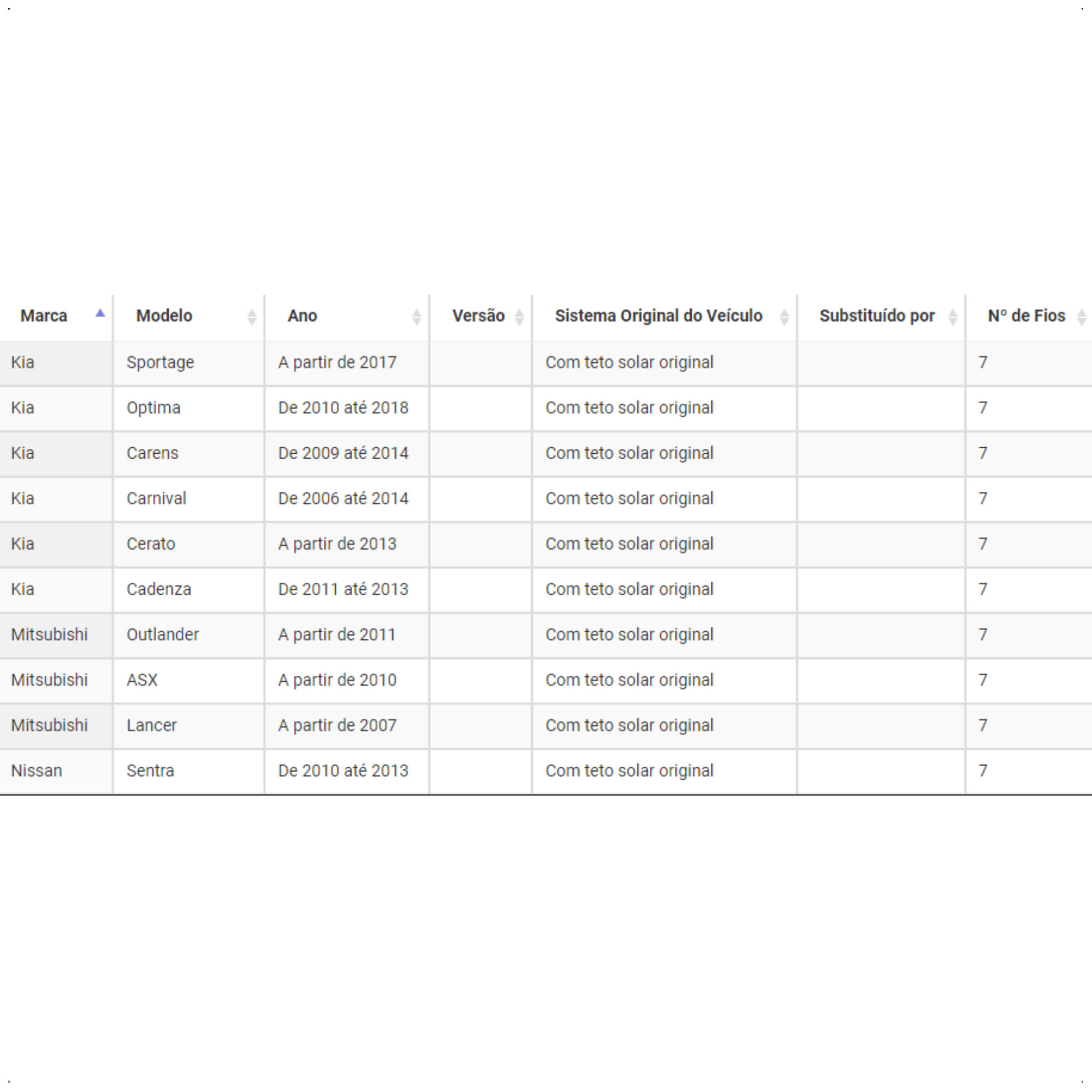Sort table by Modelo arrows icon
This screenshot has height=1092, width=1092.
pyautogui.click(x=252, y=317)
